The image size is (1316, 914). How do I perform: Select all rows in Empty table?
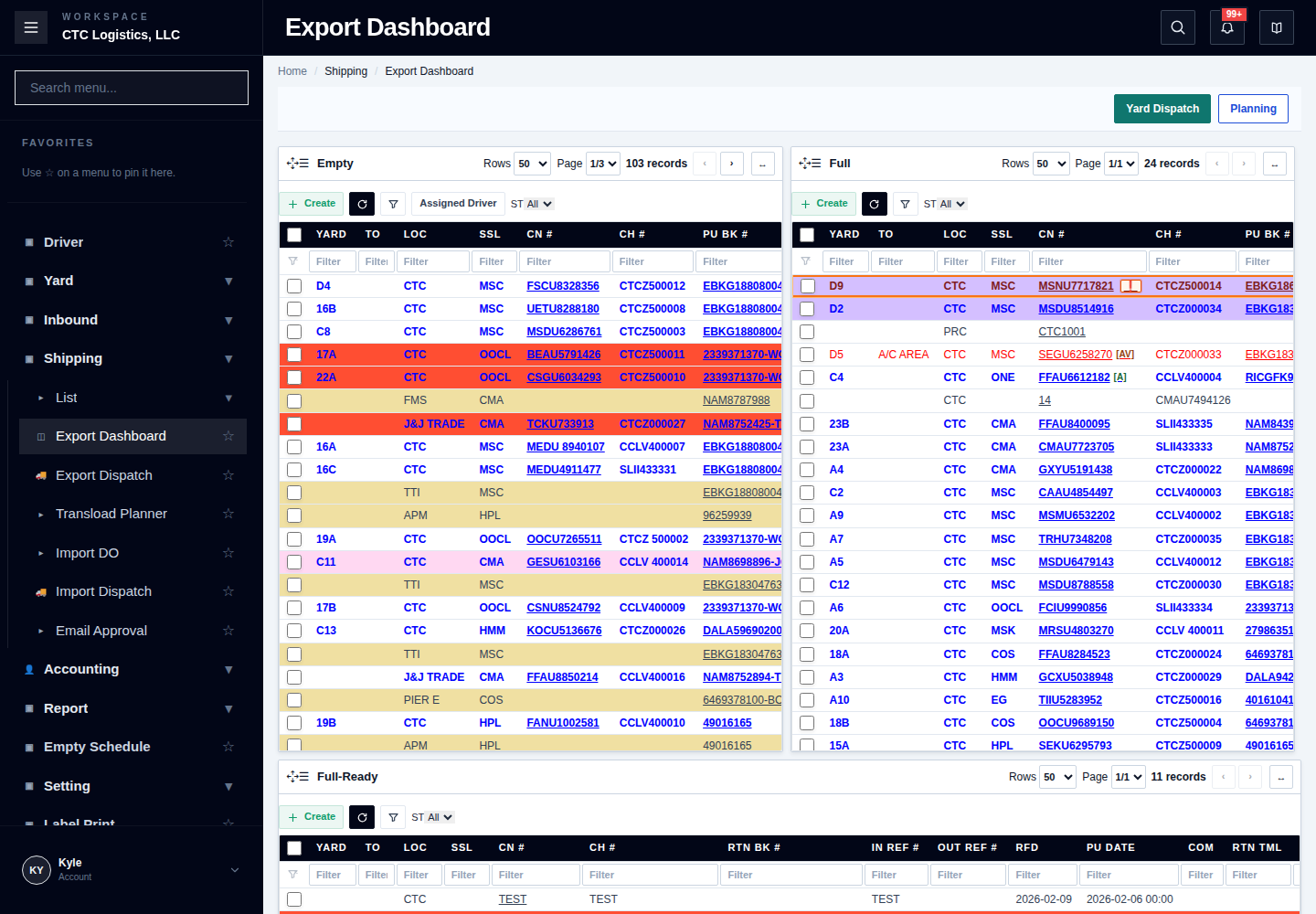pos(294,235)
